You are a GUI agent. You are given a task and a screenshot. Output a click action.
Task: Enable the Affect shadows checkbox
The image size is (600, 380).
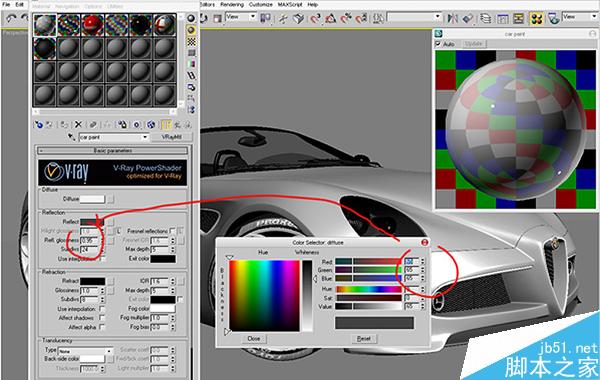click(102, 318)
